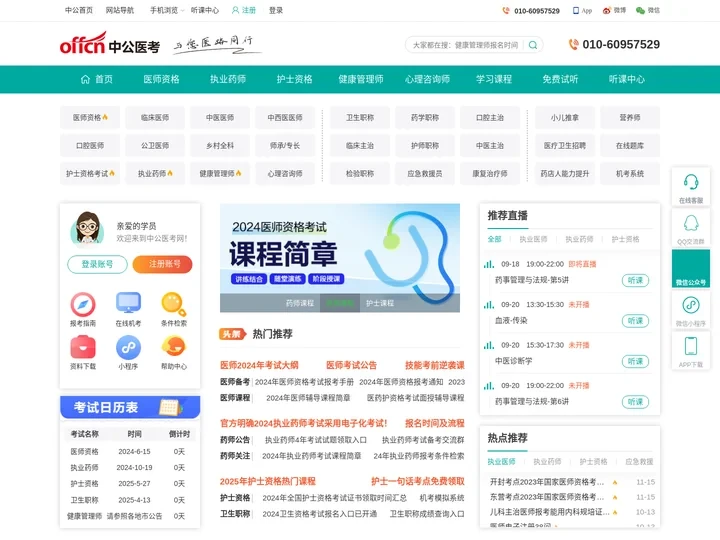Open 心理咨询师 in the main navbar

click(x=428, y=79)
